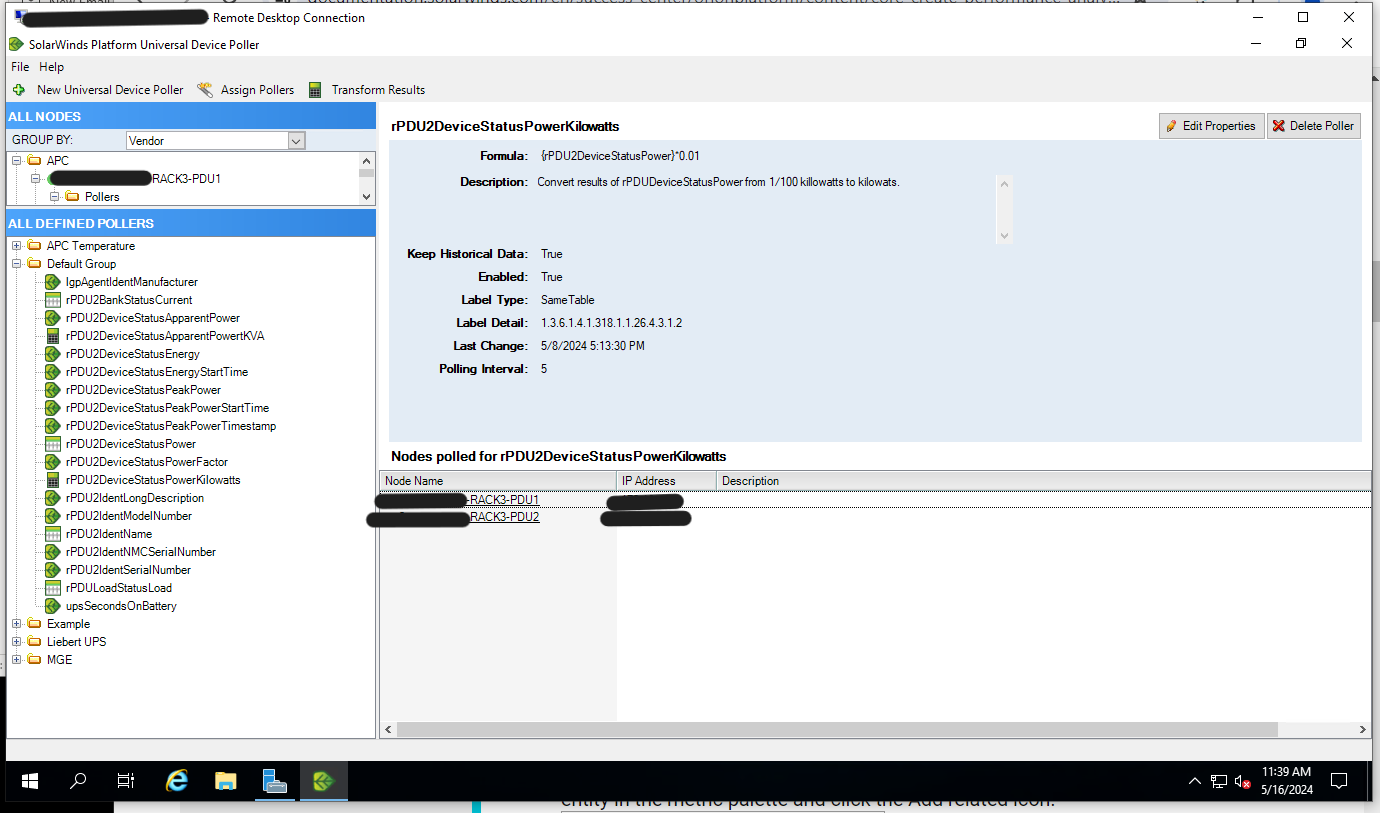Select rPDU2BankStatusCurrent table poller icon
This screenshot has height=813, width=1380.
click(54, 300)
